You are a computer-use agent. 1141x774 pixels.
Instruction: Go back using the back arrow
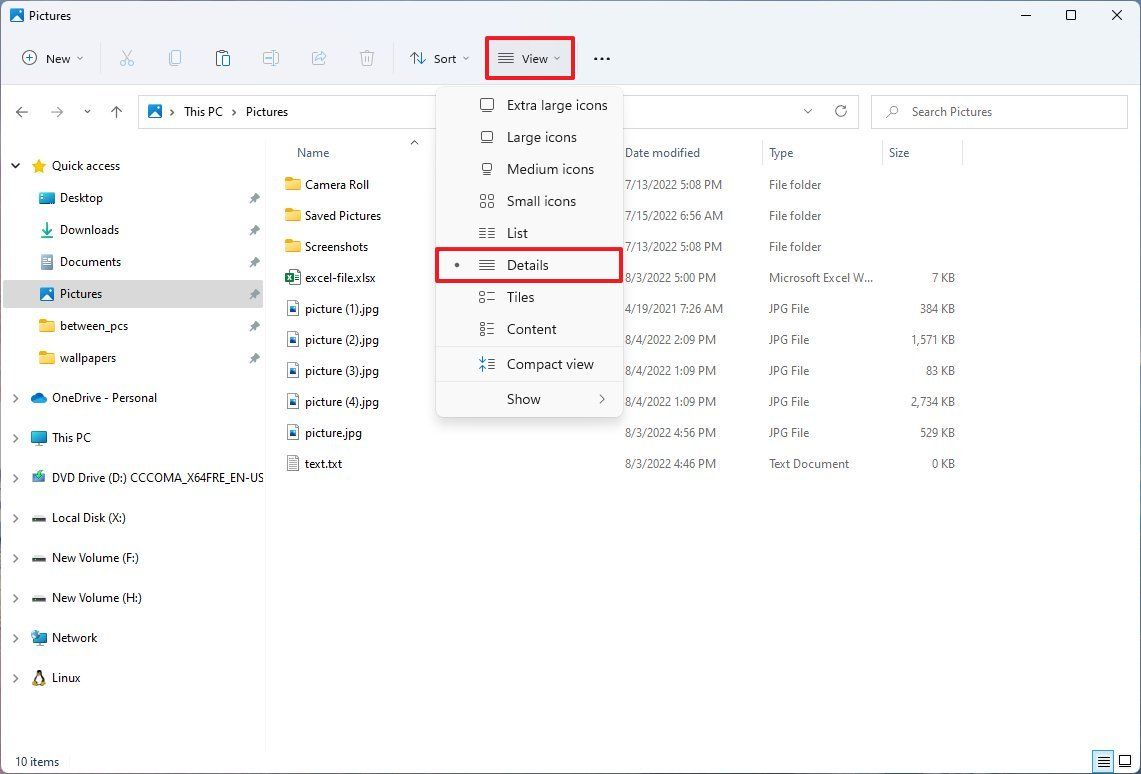(x=22, y=111)
